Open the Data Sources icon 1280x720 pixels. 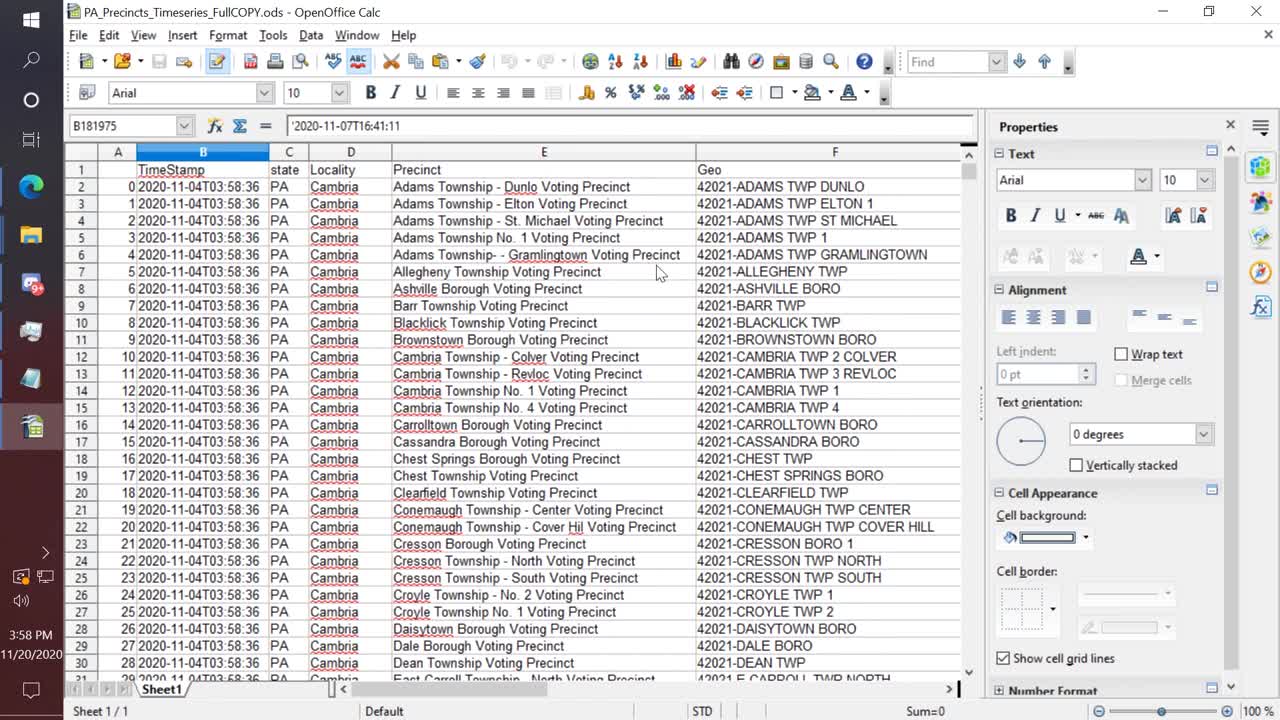[x=806, y=62]
